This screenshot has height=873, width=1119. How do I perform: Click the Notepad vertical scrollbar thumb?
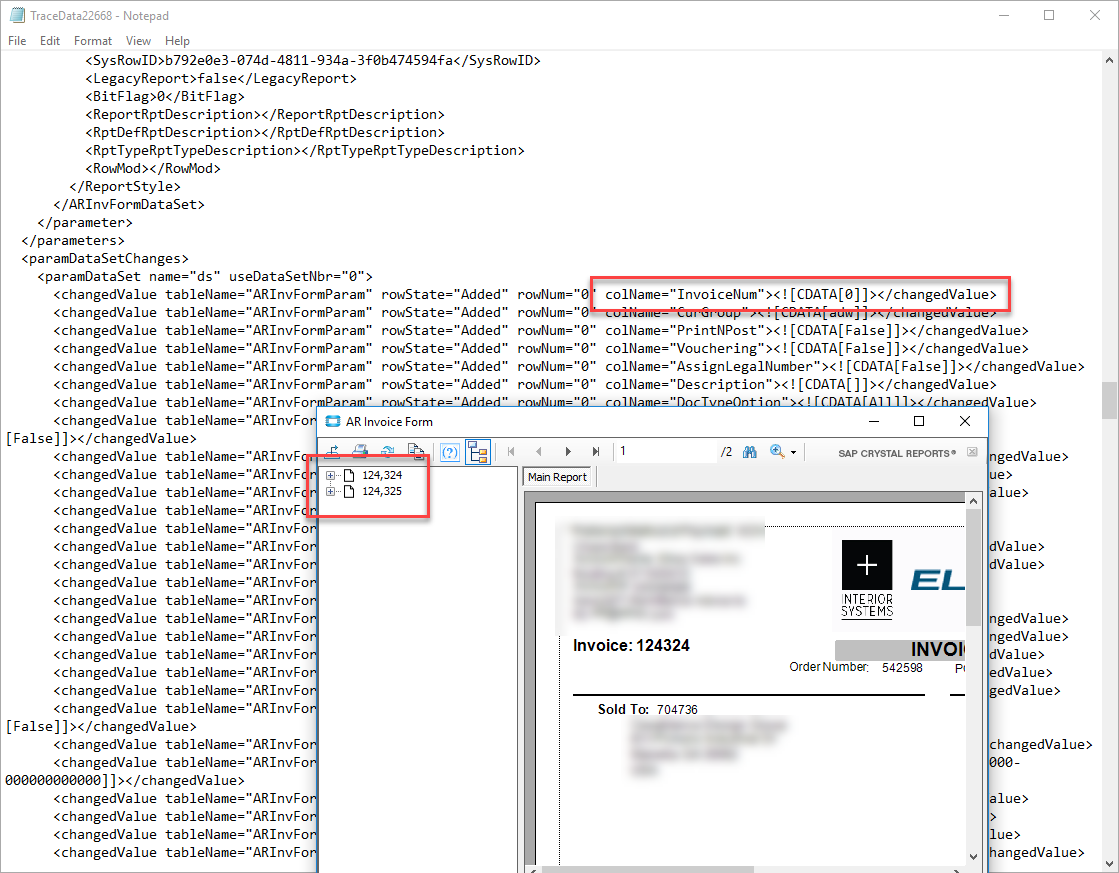[1110, 400]
